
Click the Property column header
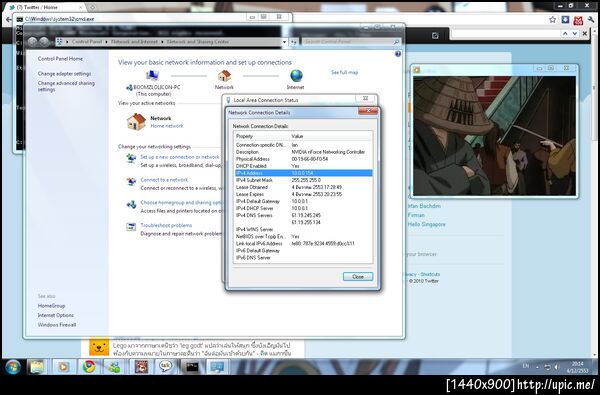(x=261, y=136)
